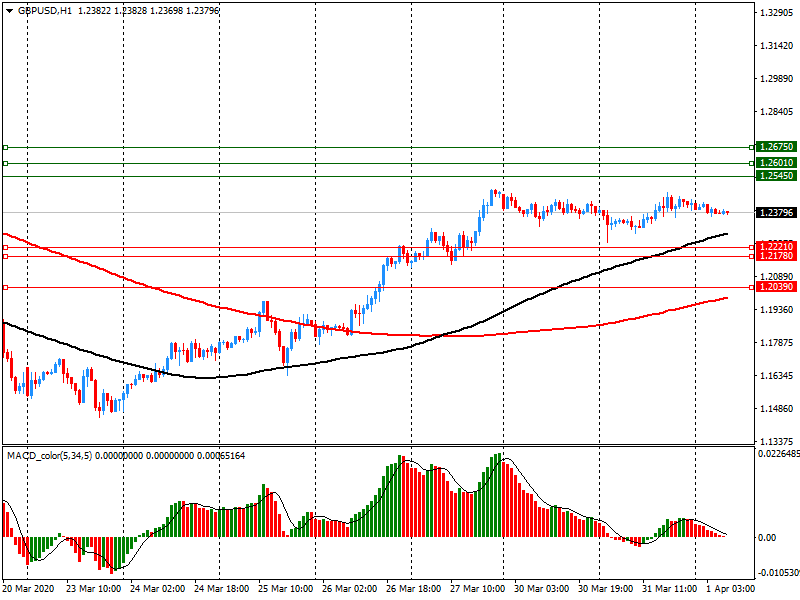
Task: Grab left handle of the 1.21780 line
Action: (6, 256)
